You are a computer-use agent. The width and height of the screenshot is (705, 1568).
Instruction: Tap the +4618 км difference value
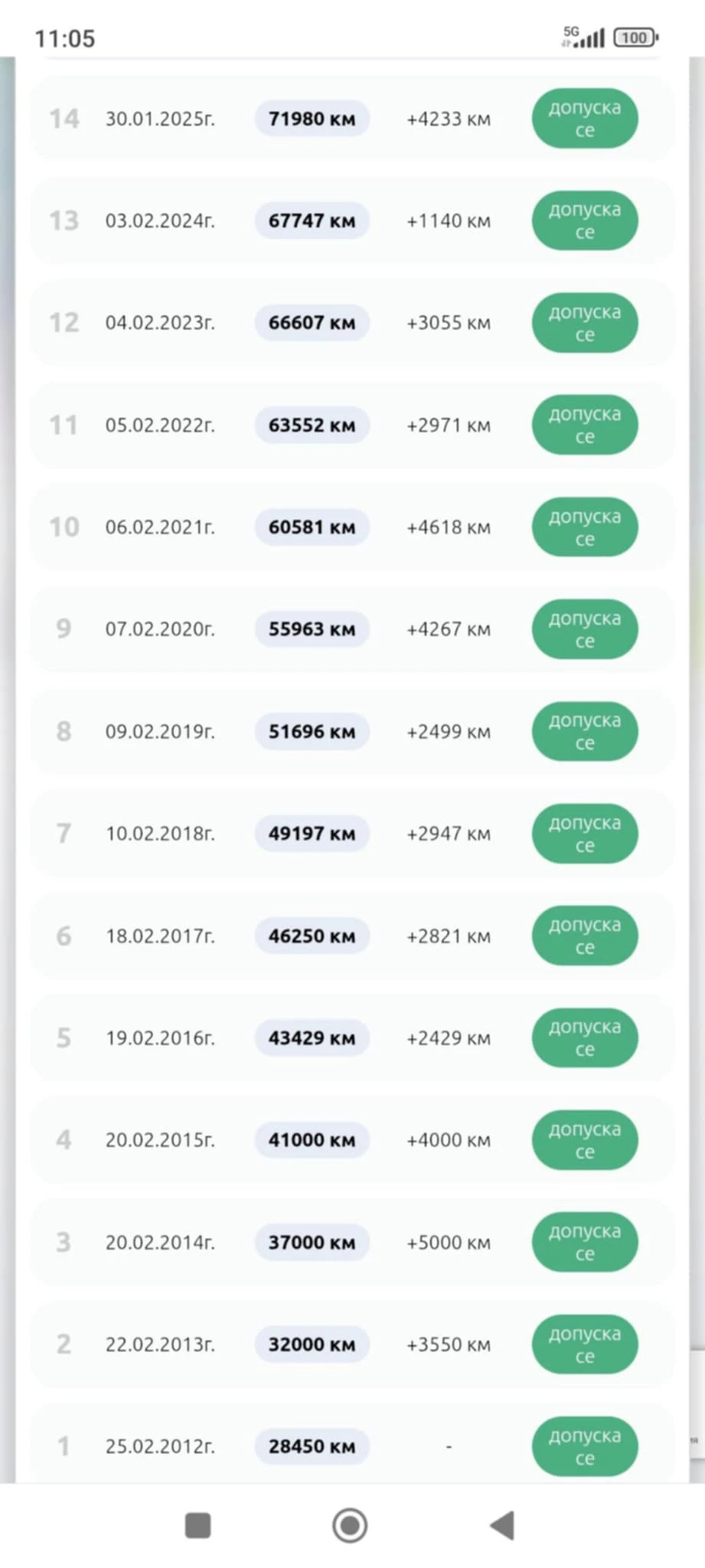(449, 527)
